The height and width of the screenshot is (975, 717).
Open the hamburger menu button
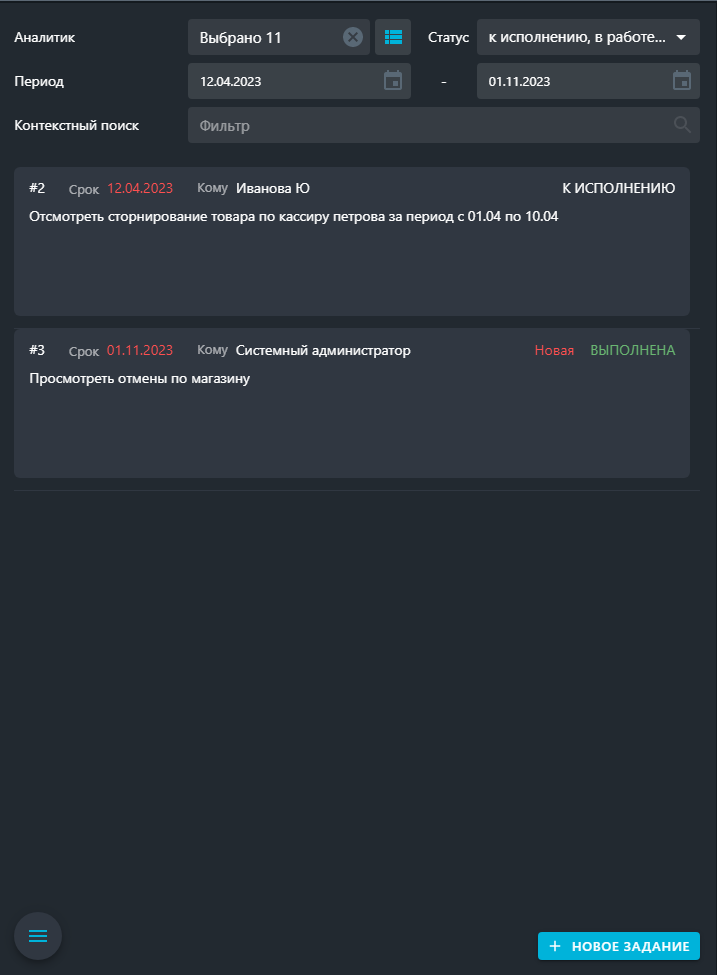pyautogui.click(x=38, y=936)
